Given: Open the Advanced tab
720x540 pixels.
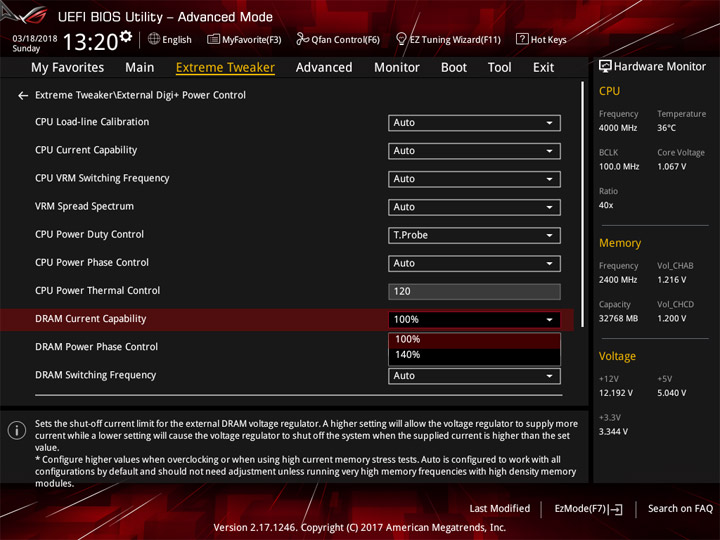Looking at the screenshot, I should [x=324, y=68].
